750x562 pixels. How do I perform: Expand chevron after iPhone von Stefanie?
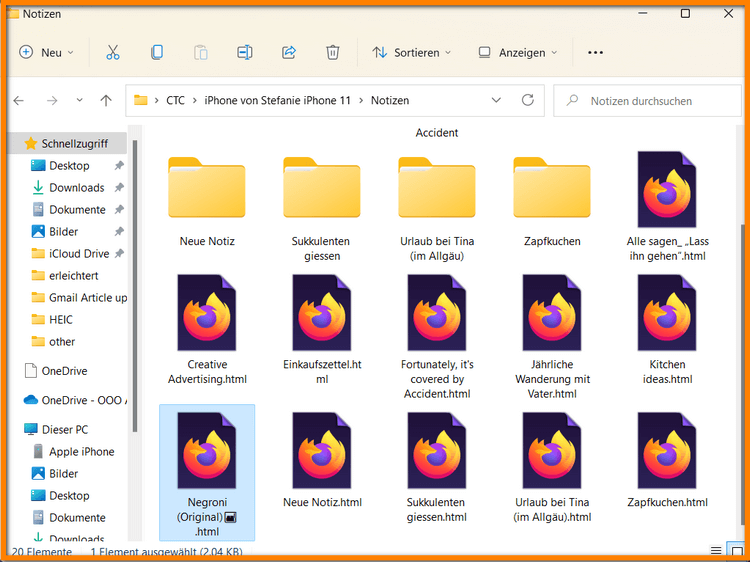361,100
